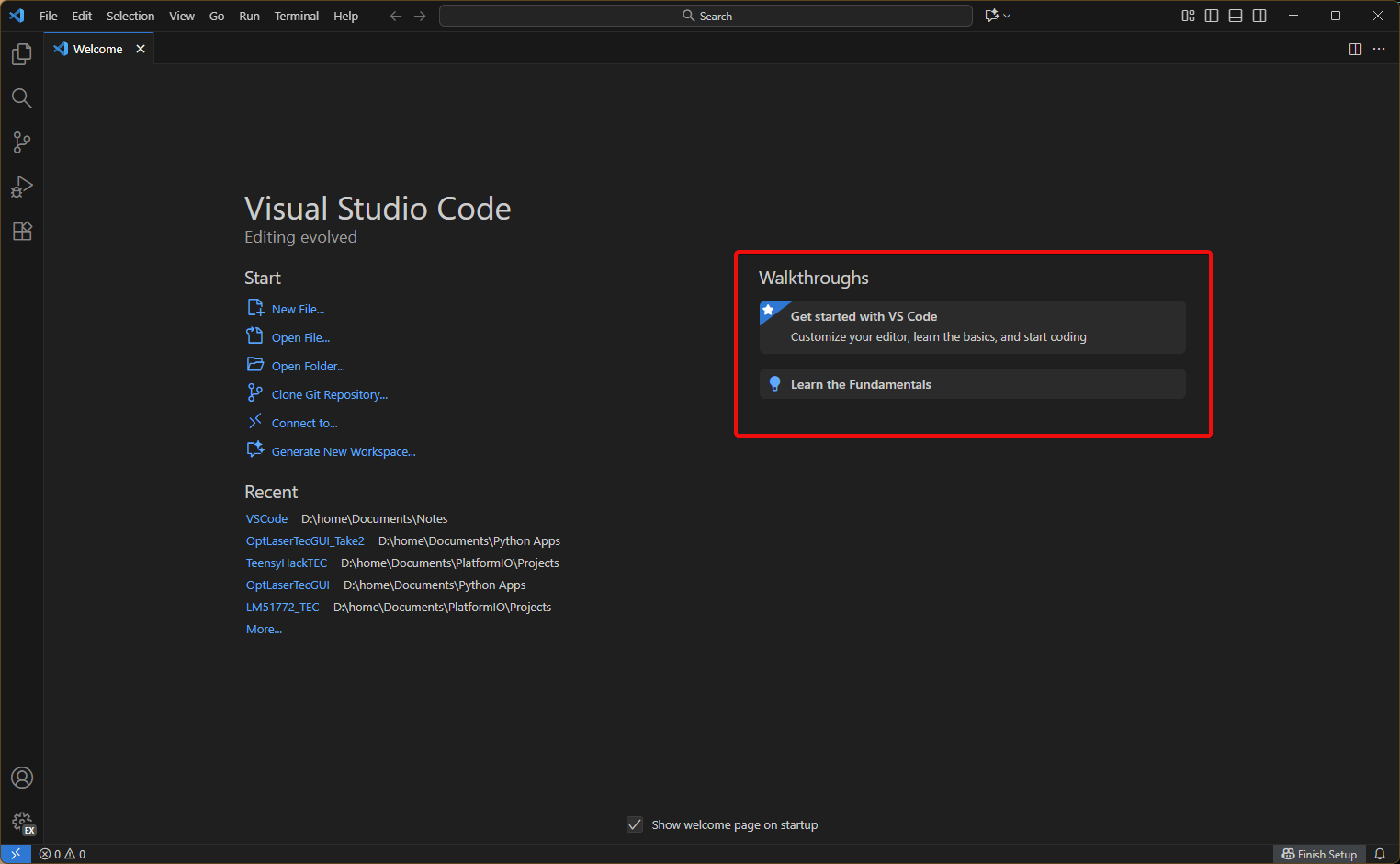Open recent project LM51772_TEC
This screenshot has height=864, width=1400.
click(x=283, y=608)
